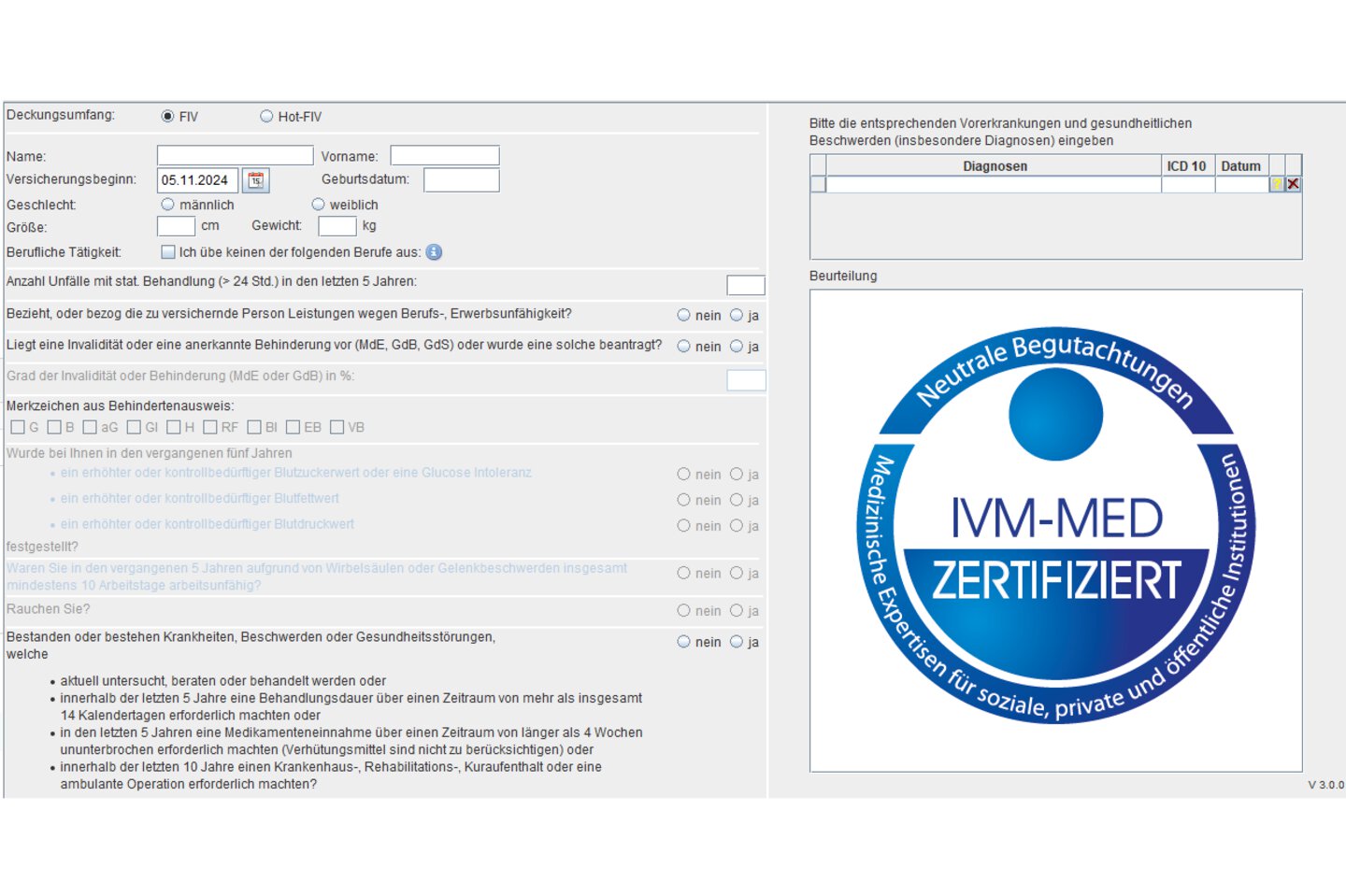Select the diagnosis row via its row handle
Image resolution: width=1346 pixels, height=896 pixels.
818,184
